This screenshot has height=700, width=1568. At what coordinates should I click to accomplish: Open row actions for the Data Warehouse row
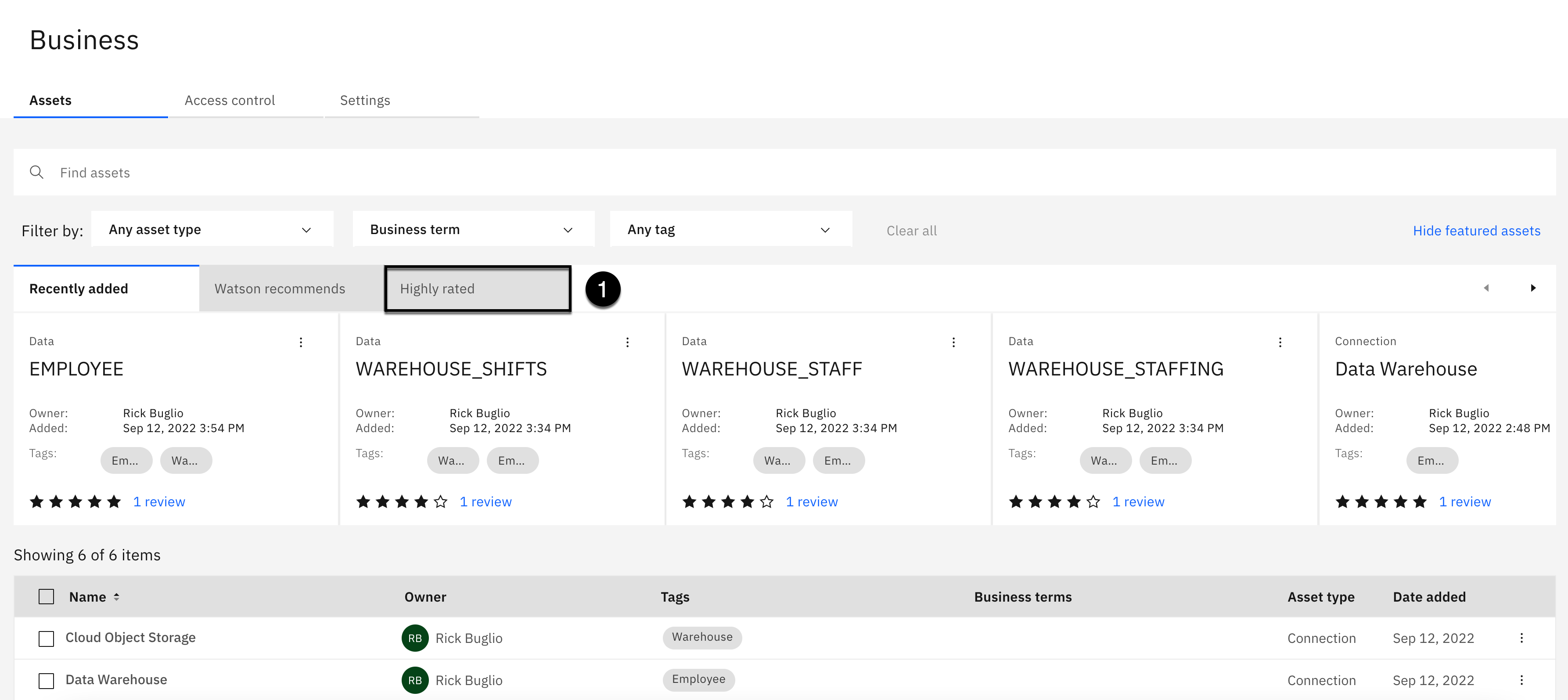pyautogui.click(x=1521, y=680)
